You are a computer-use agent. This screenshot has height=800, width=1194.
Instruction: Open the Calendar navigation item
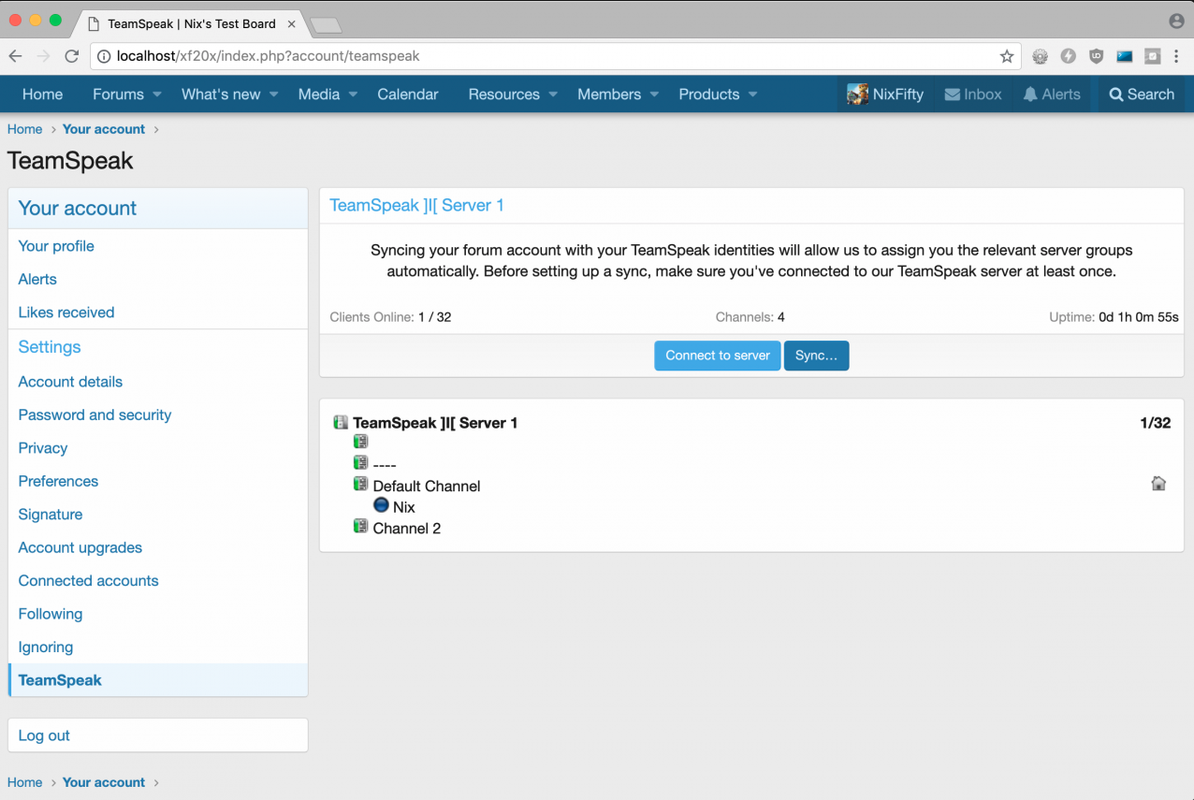(x=407, y=94)
